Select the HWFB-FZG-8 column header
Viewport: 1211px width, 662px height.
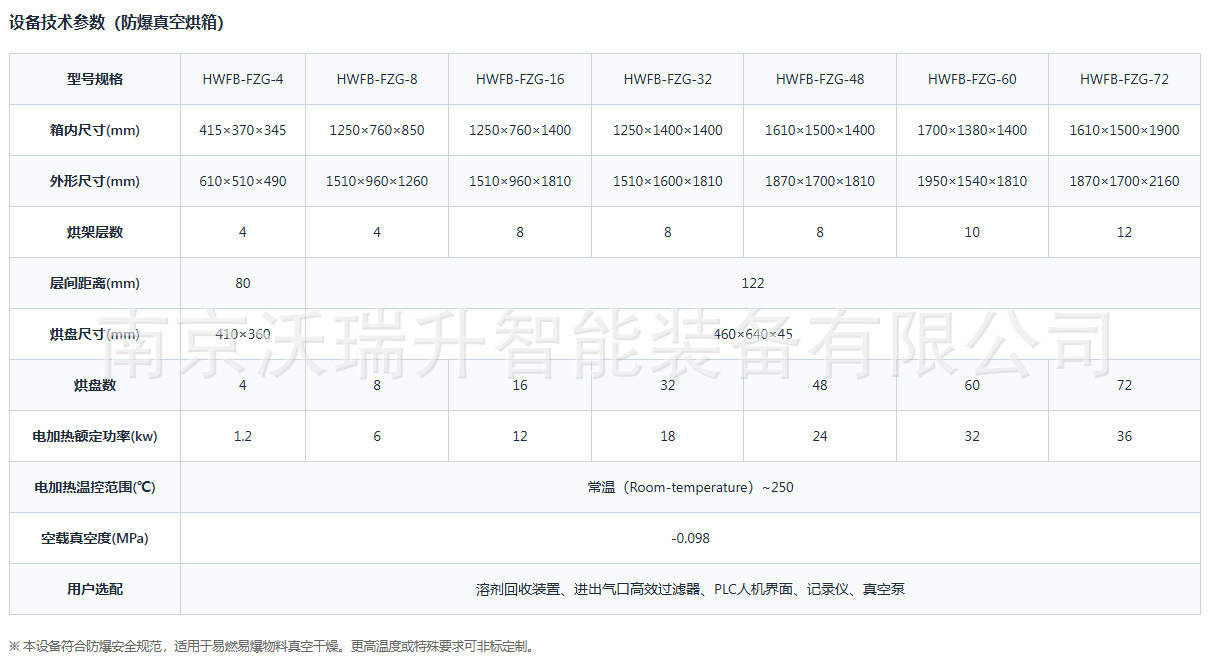(377, 79)
